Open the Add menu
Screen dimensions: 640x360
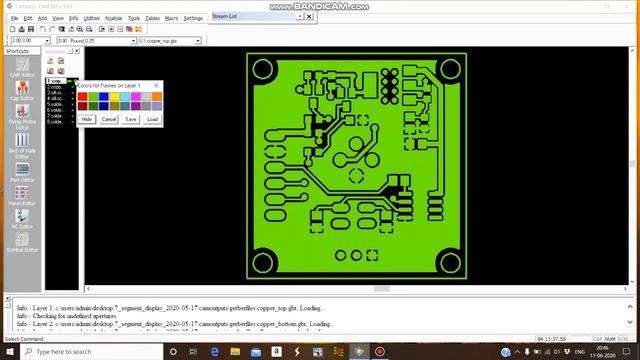click(42, 18)
